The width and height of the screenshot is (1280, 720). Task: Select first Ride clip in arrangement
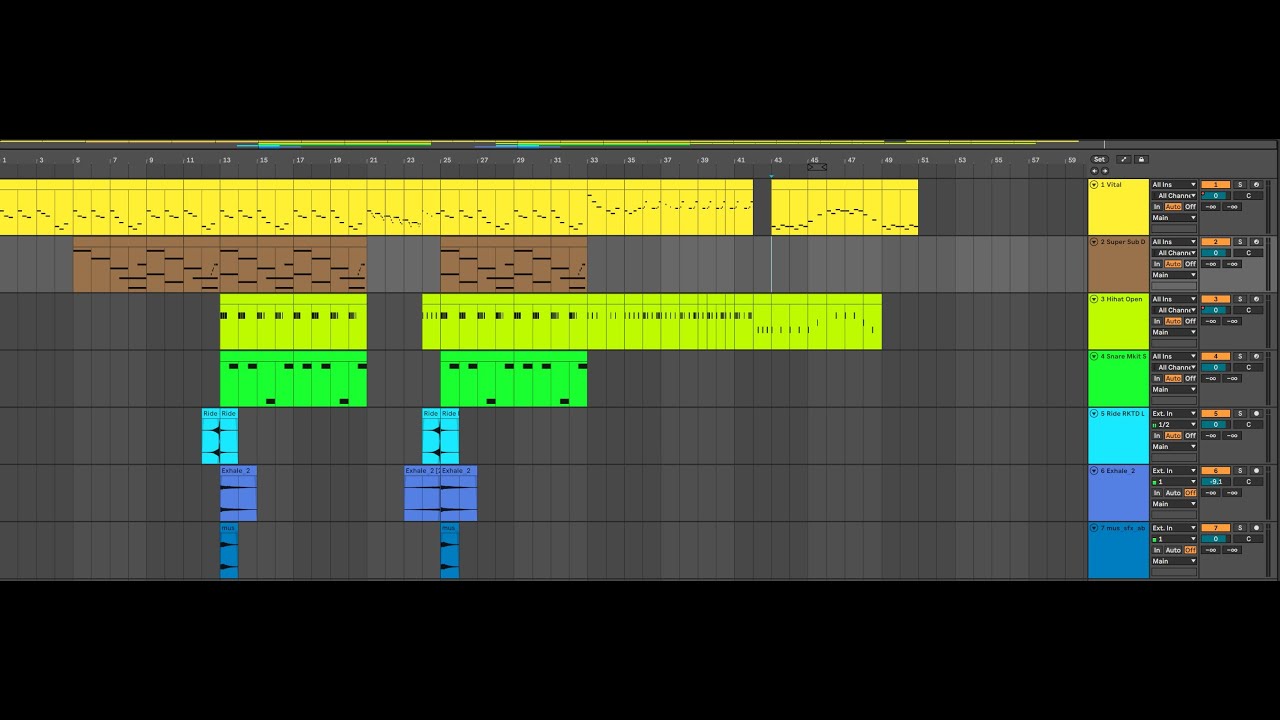(x=210, y=436)
